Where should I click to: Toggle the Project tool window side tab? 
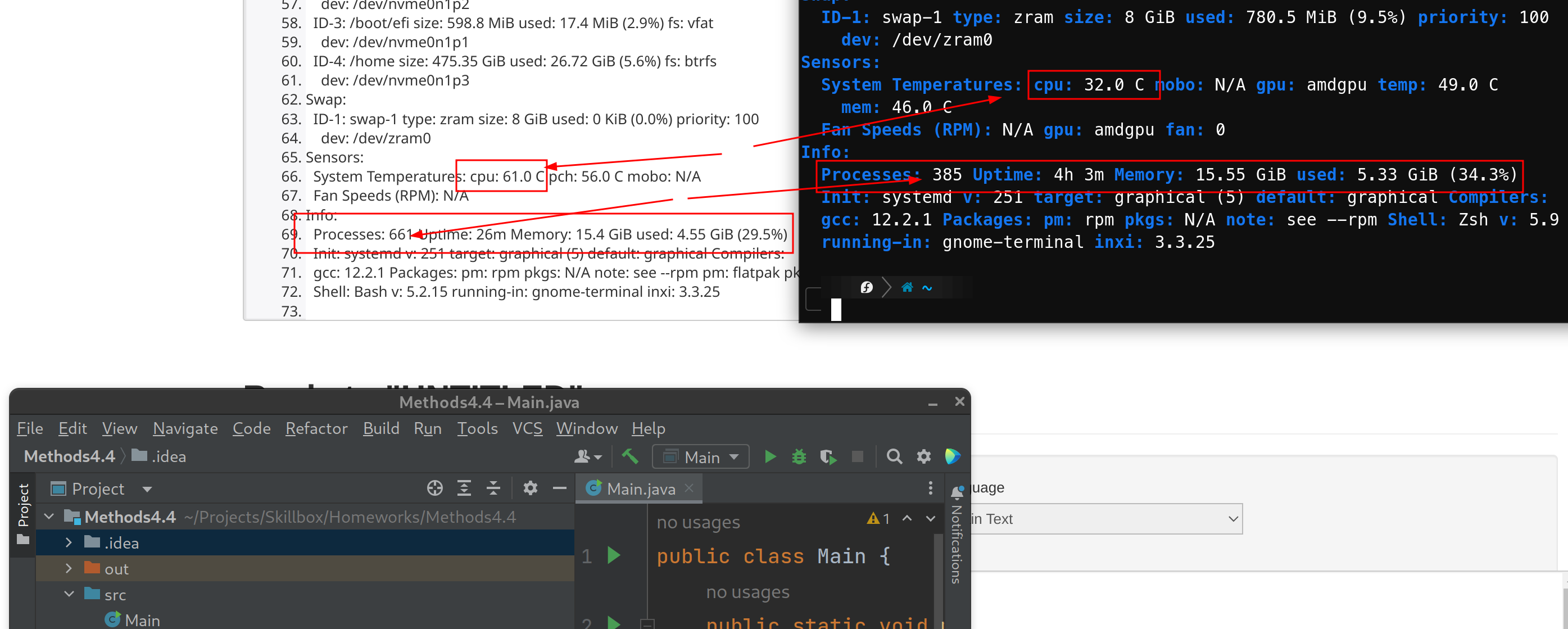tap(23, 505)
